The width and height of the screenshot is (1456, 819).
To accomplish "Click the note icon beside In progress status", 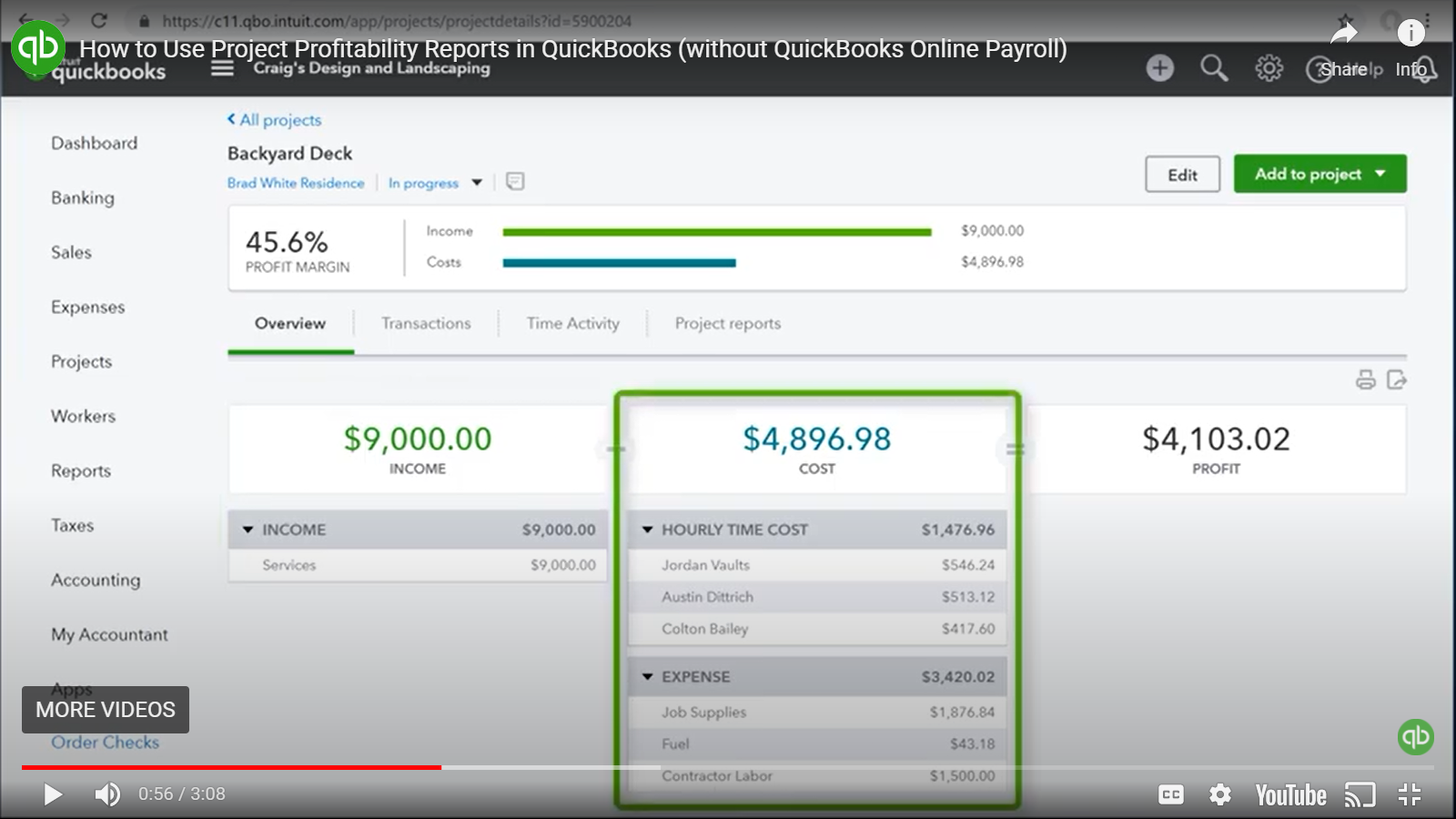I will (x=515, y=181).
